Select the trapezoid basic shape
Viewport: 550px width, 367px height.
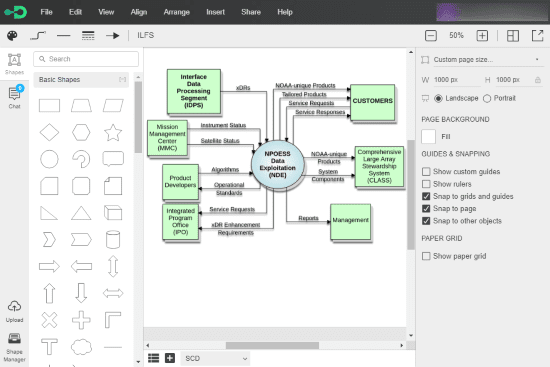pos(81,106)
